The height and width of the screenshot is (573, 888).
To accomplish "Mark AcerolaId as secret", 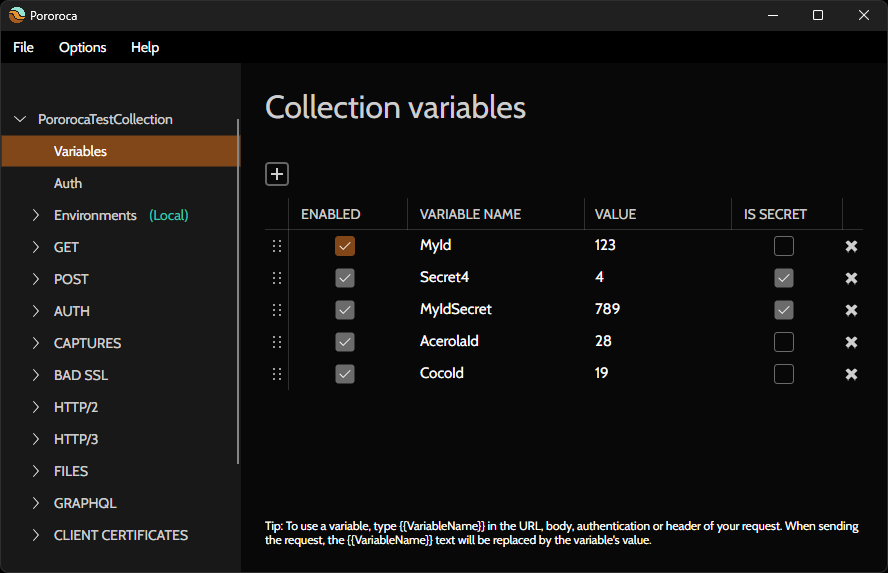I will tap(784, 342).
